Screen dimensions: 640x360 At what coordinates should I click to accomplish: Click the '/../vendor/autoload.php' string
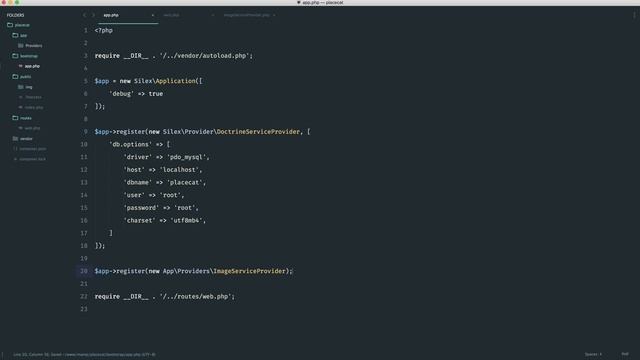click(x=204, y=56)
